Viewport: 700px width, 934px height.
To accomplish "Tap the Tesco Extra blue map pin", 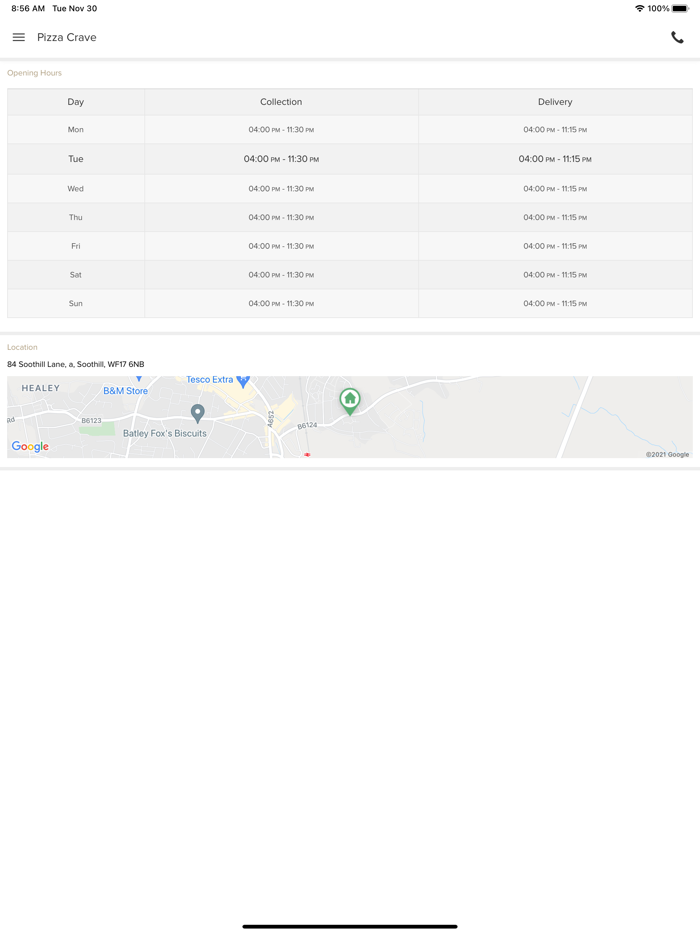I will [243, 381].
